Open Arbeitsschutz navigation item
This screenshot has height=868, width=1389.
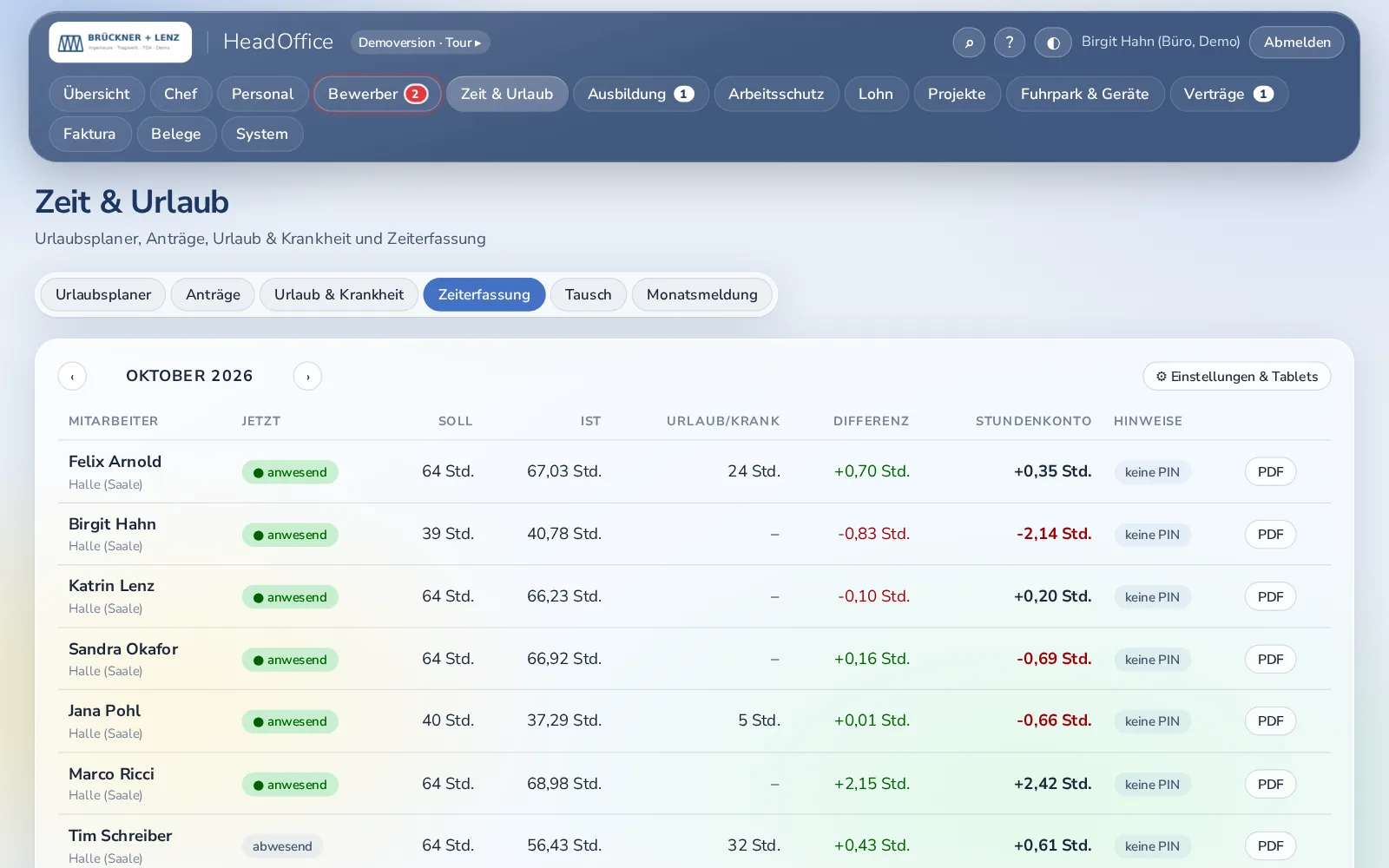tap(776, 94)
